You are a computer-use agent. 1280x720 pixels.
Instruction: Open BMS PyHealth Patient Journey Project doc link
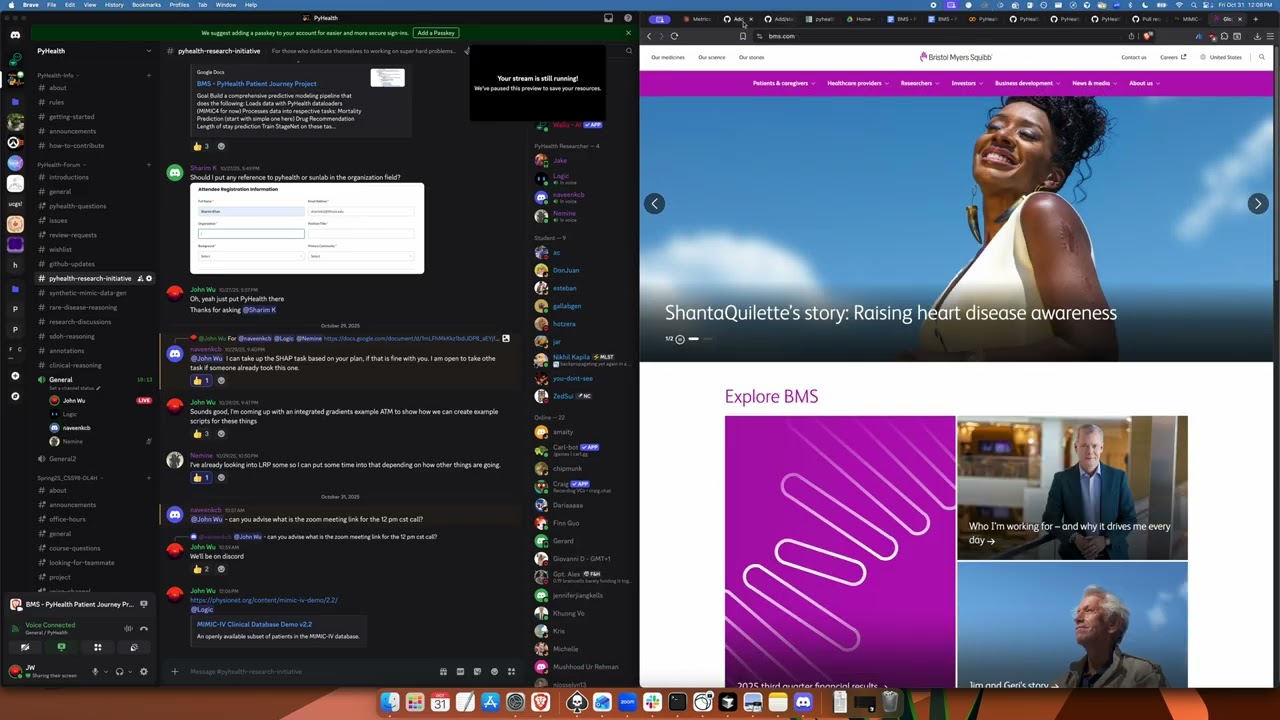point(256,84)
